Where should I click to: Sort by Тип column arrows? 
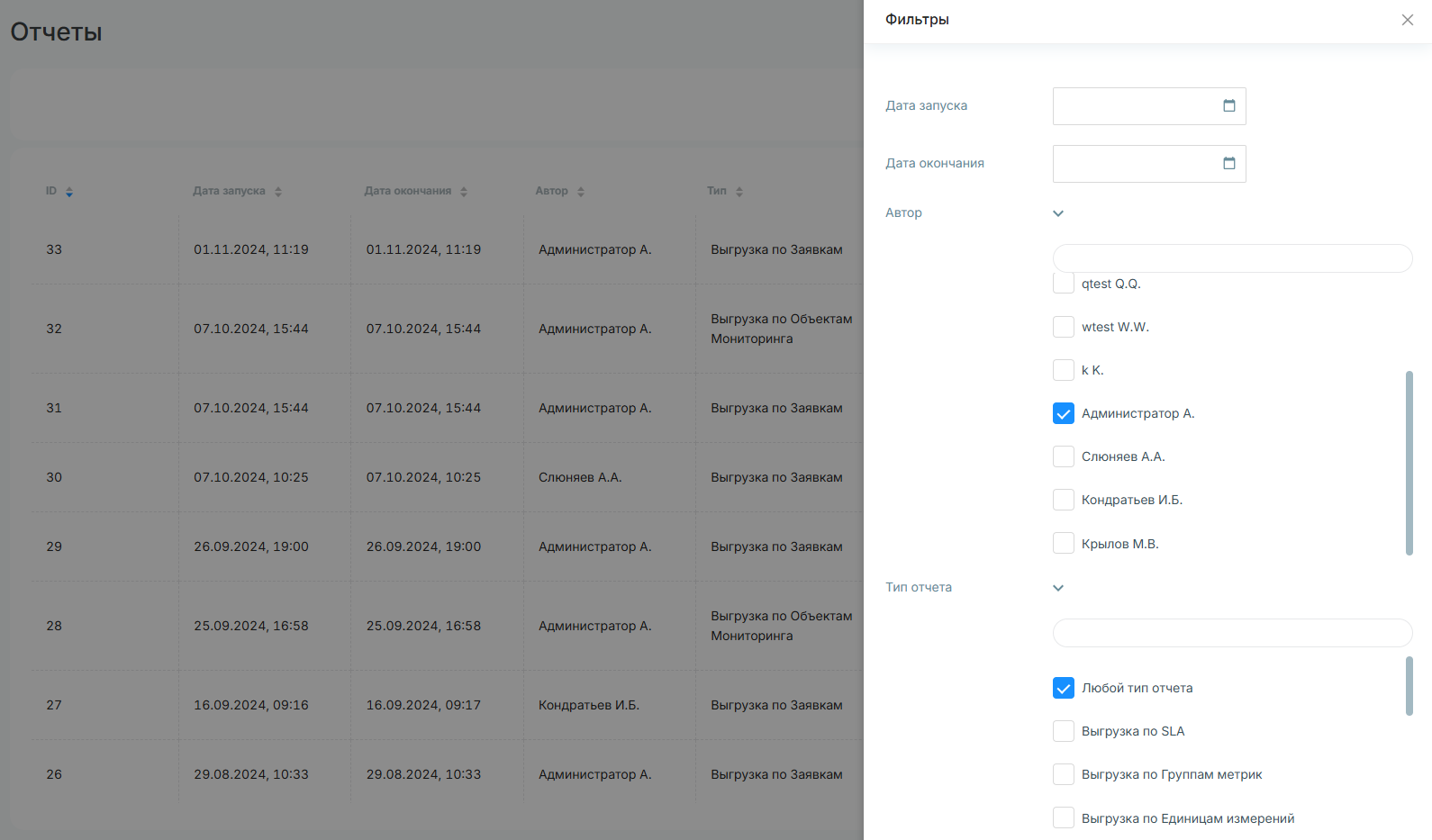739,192
